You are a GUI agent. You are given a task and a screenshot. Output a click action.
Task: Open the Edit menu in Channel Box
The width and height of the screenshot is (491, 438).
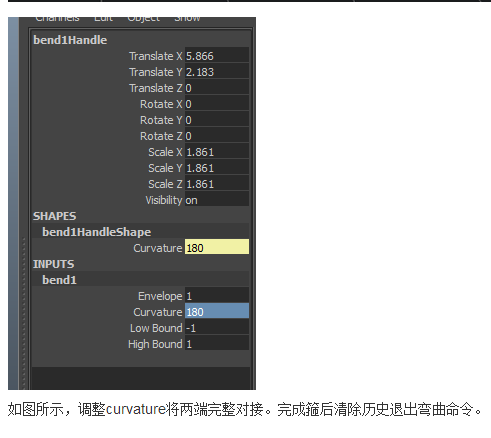tap(103, 19)
